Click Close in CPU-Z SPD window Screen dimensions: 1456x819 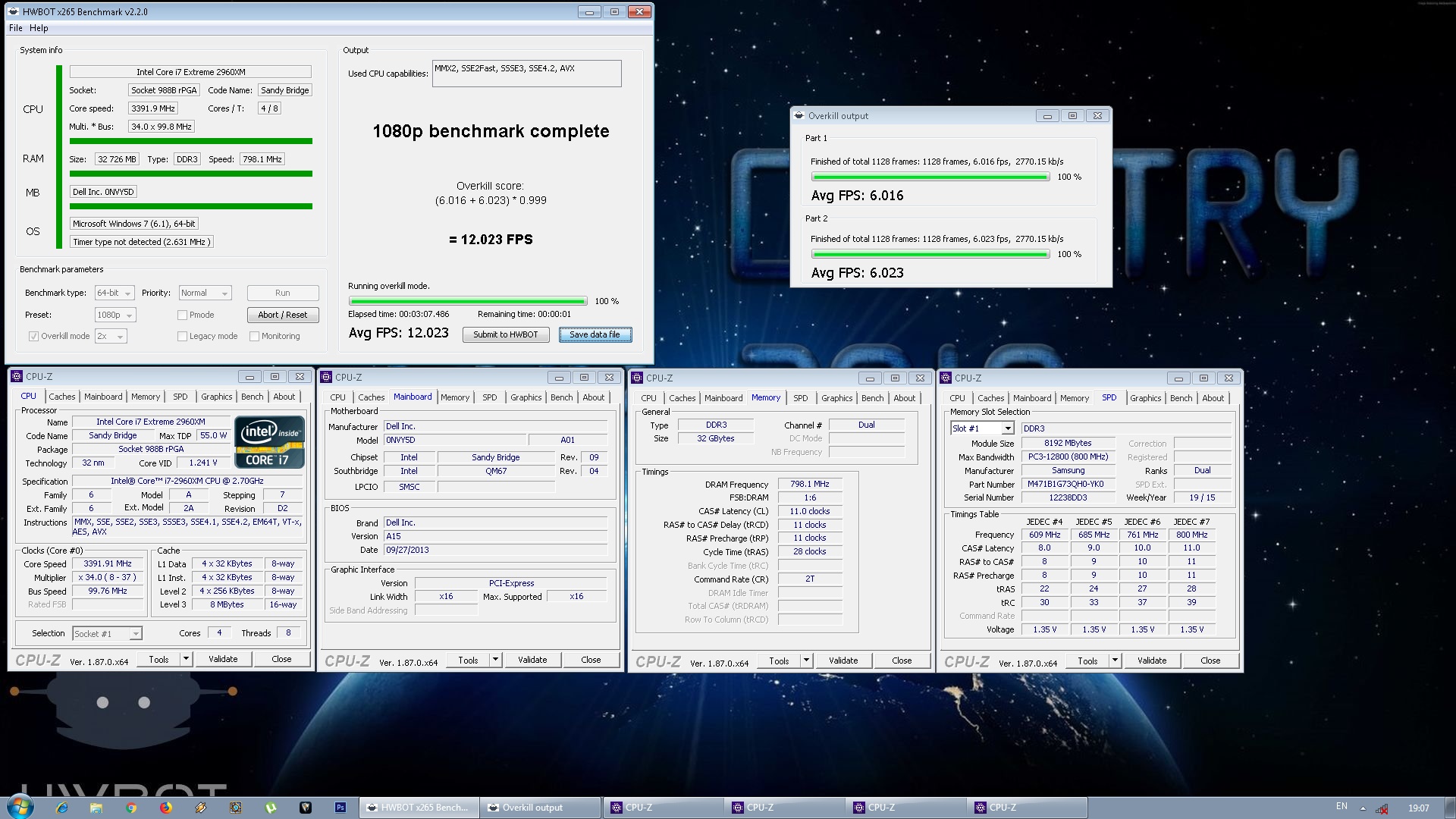pyautogui.click(x=1210, y=661)
